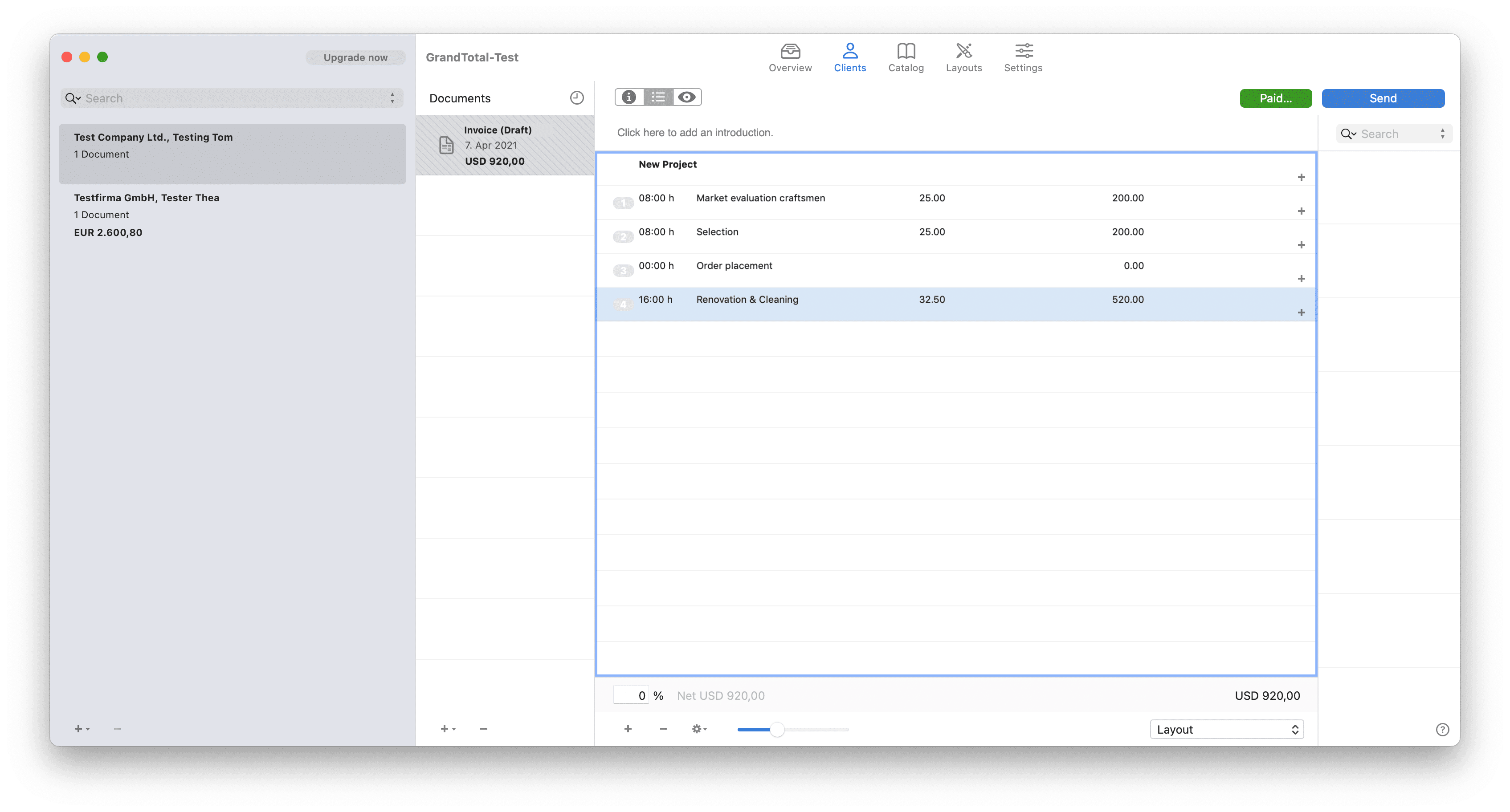Open the gear actions menu below the invoice
Viewport: 1510px width, 812px height.
[698, 729]
